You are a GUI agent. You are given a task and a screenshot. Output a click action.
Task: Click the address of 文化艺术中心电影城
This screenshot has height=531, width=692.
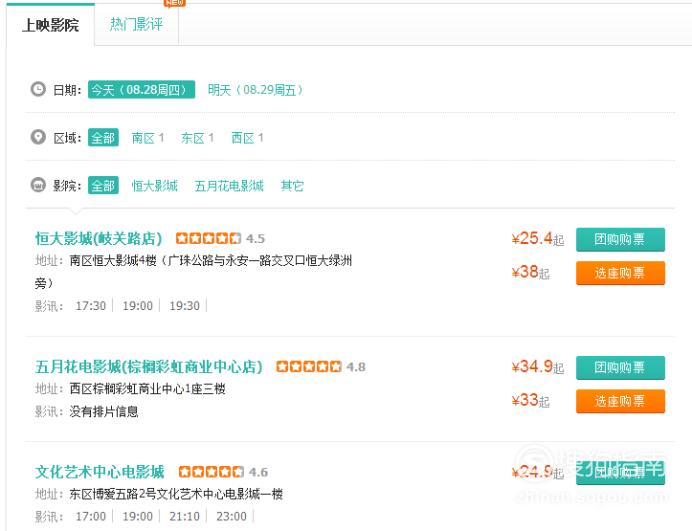tap(176, 494)
